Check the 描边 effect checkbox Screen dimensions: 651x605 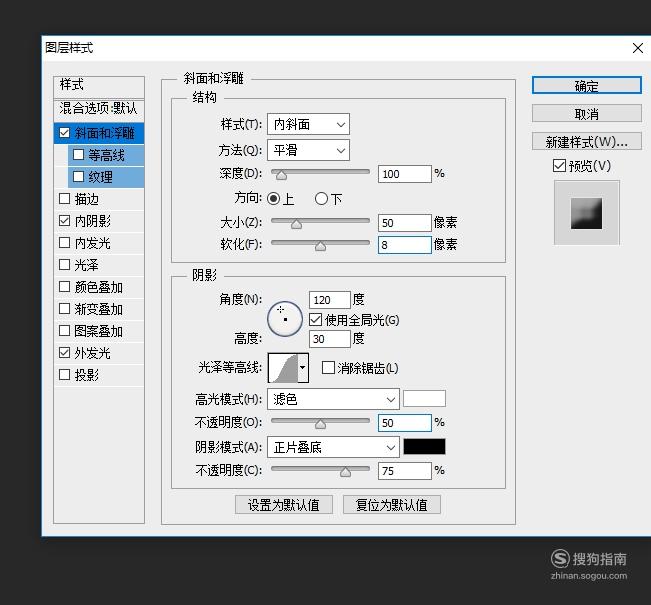coord(64,199)
